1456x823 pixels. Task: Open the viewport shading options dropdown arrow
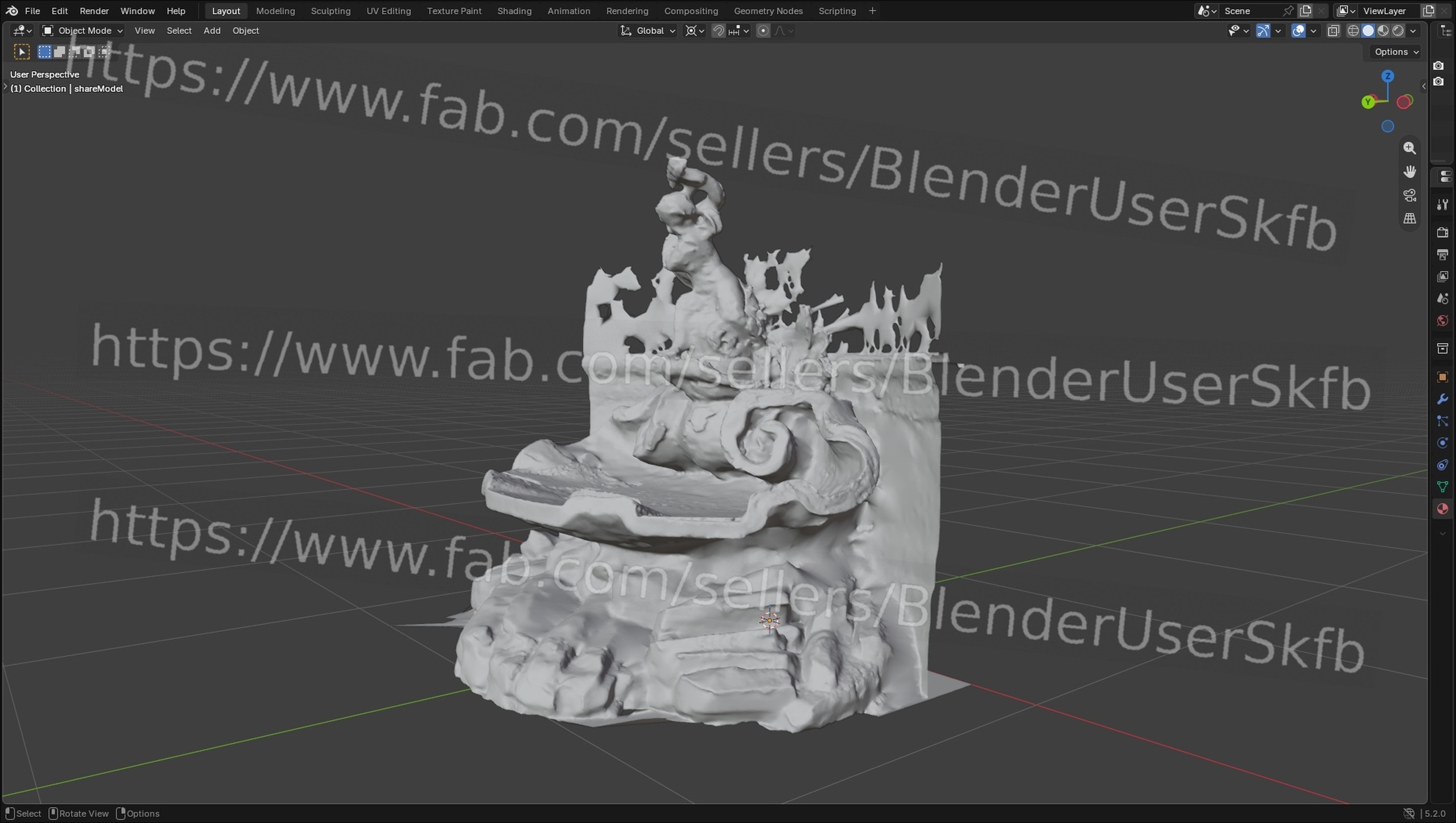point(1413,31)
